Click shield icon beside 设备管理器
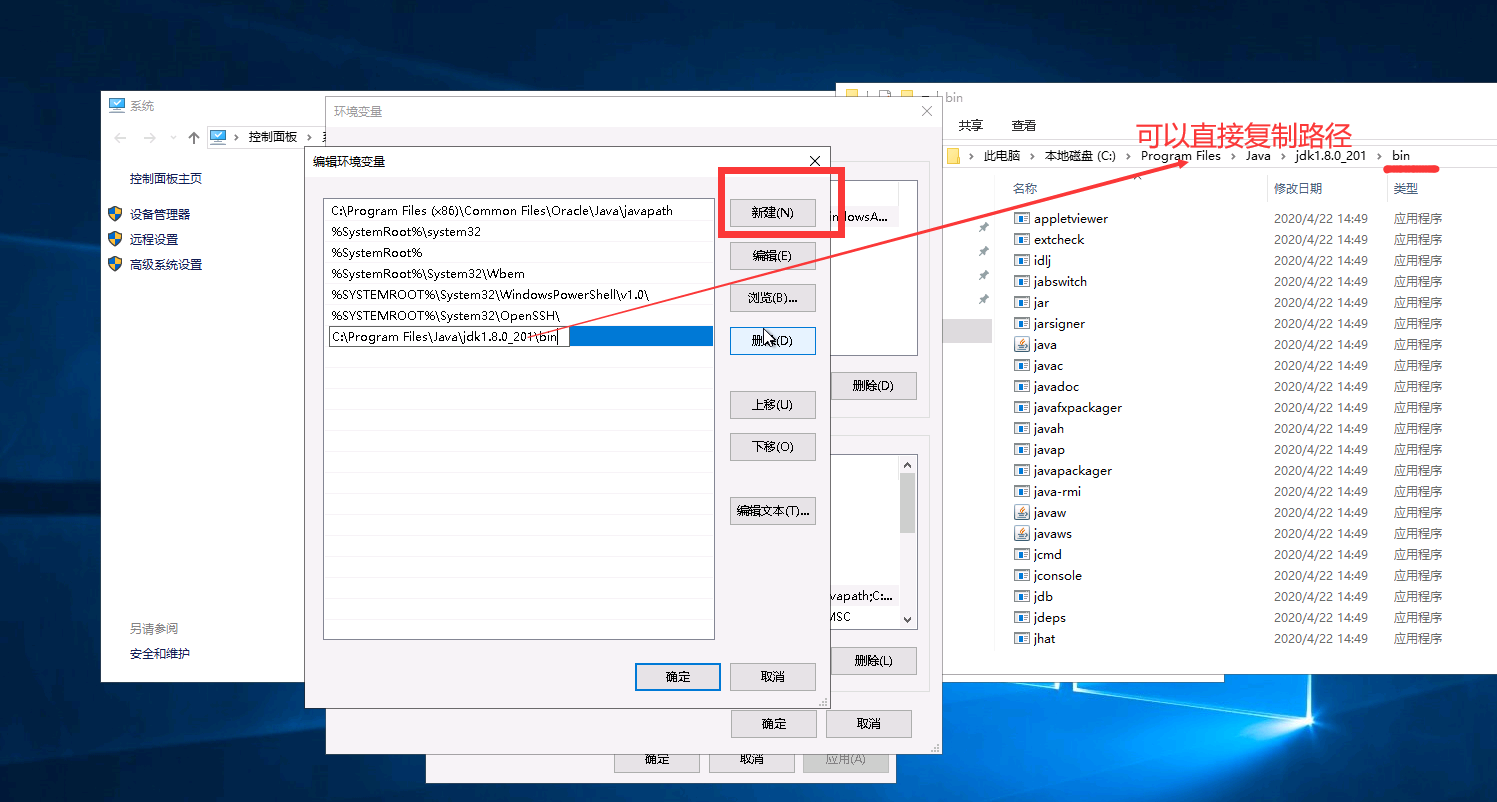This screenshot has height=802, width=1497. 115,214
